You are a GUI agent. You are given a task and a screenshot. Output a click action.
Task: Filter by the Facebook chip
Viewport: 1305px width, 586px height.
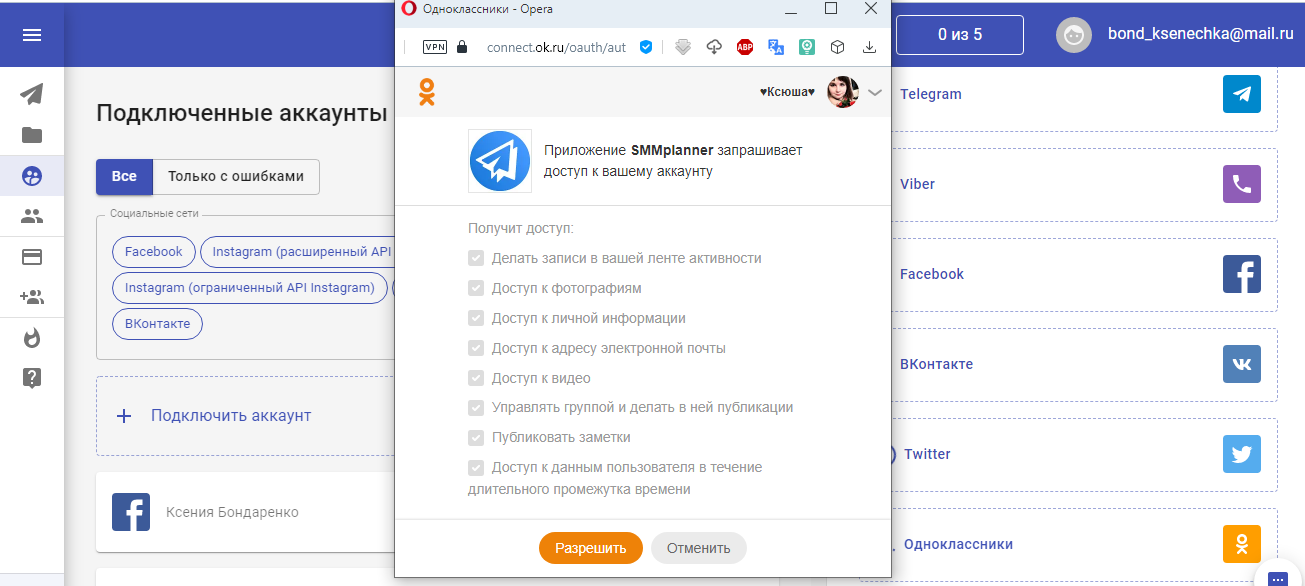154,252
